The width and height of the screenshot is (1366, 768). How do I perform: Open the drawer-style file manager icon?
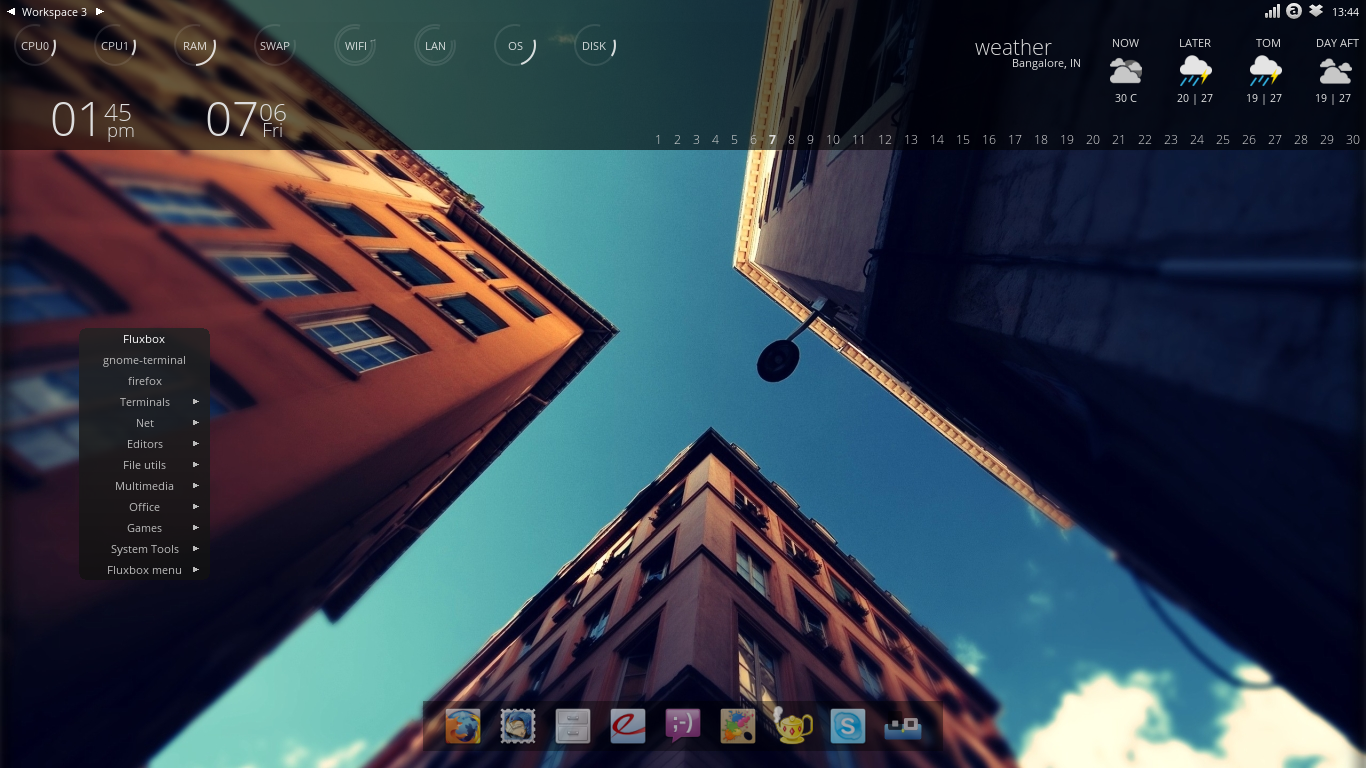coord(572,727)
